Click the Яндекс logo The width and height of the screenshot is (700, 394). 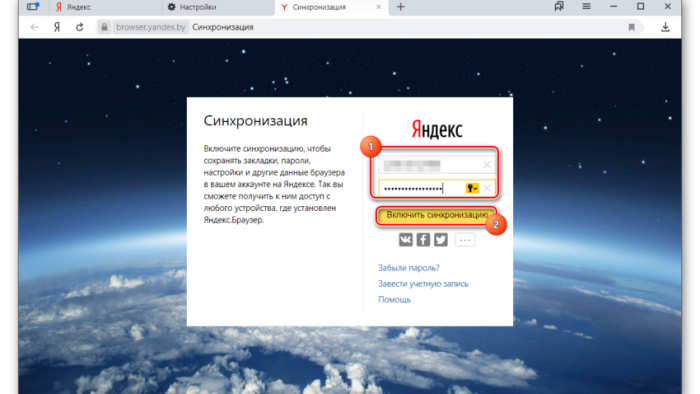click(x=437, y=129)
